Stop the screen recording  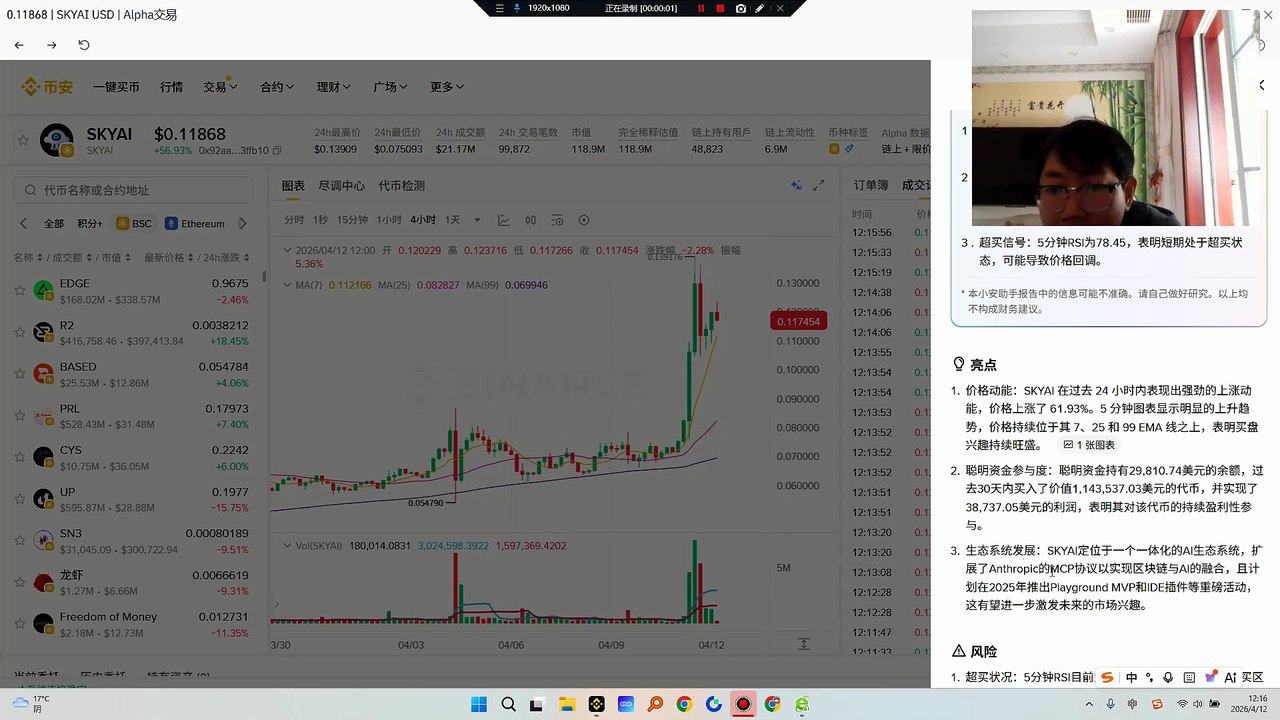pyautogui.click(x=720, y=8)
